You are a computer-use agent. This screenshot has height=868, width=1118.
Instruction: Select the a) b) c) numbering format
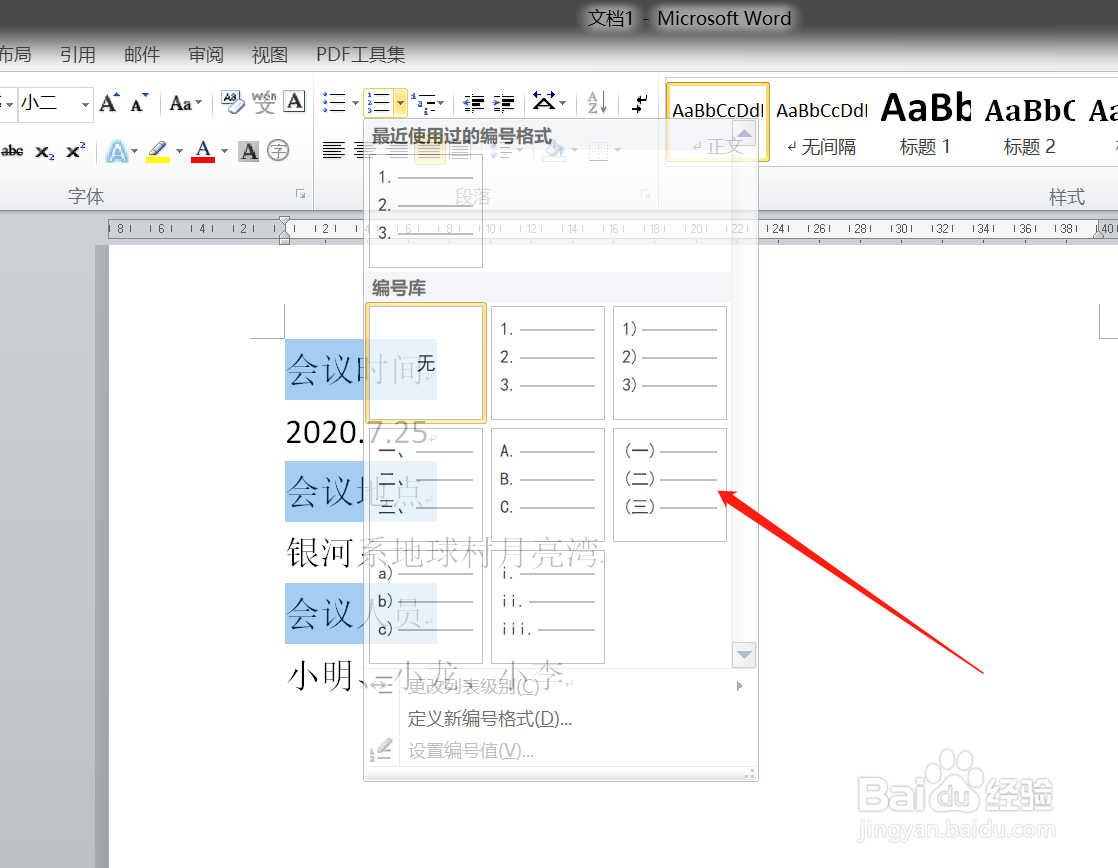click(426, 607)
